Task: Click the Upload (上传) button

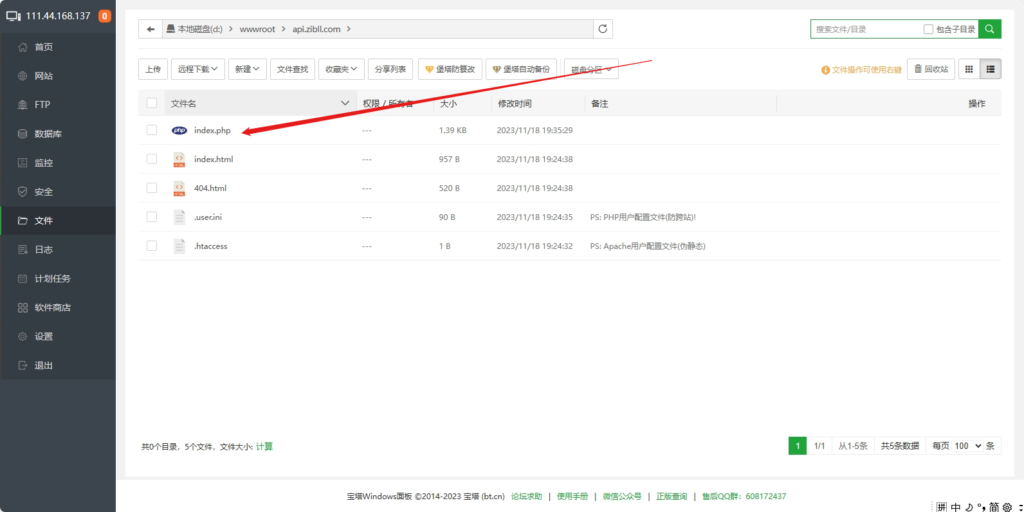Action: 152,69
